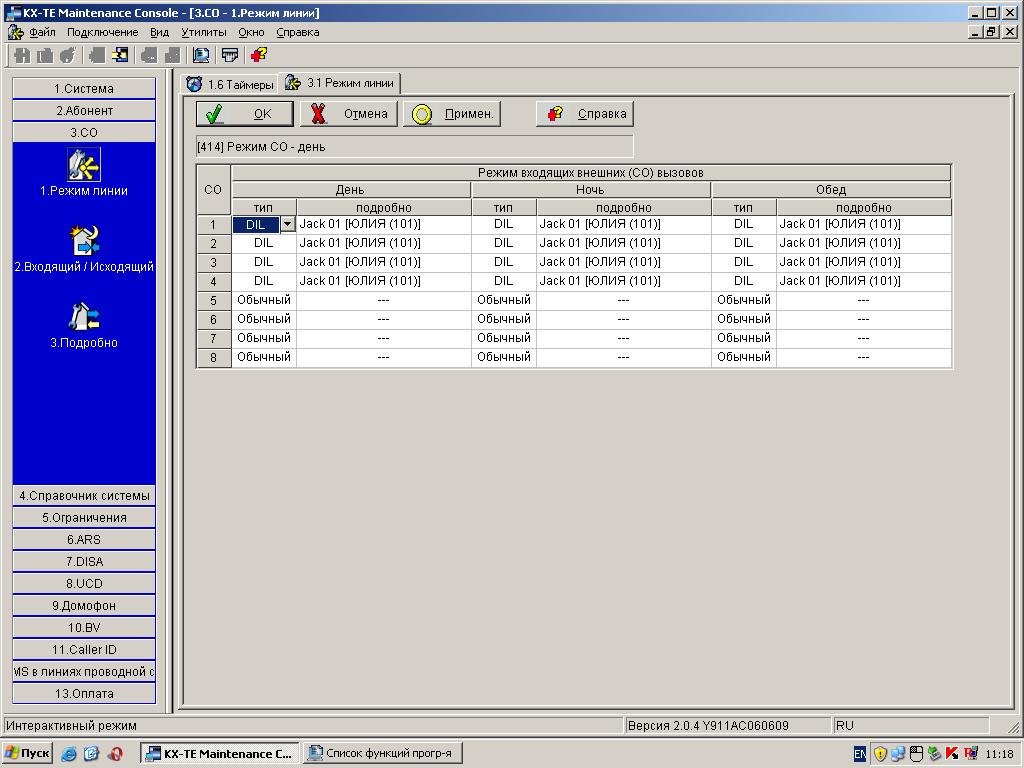Open the Окно menu

pyautogui.click(x=251, y=32)
